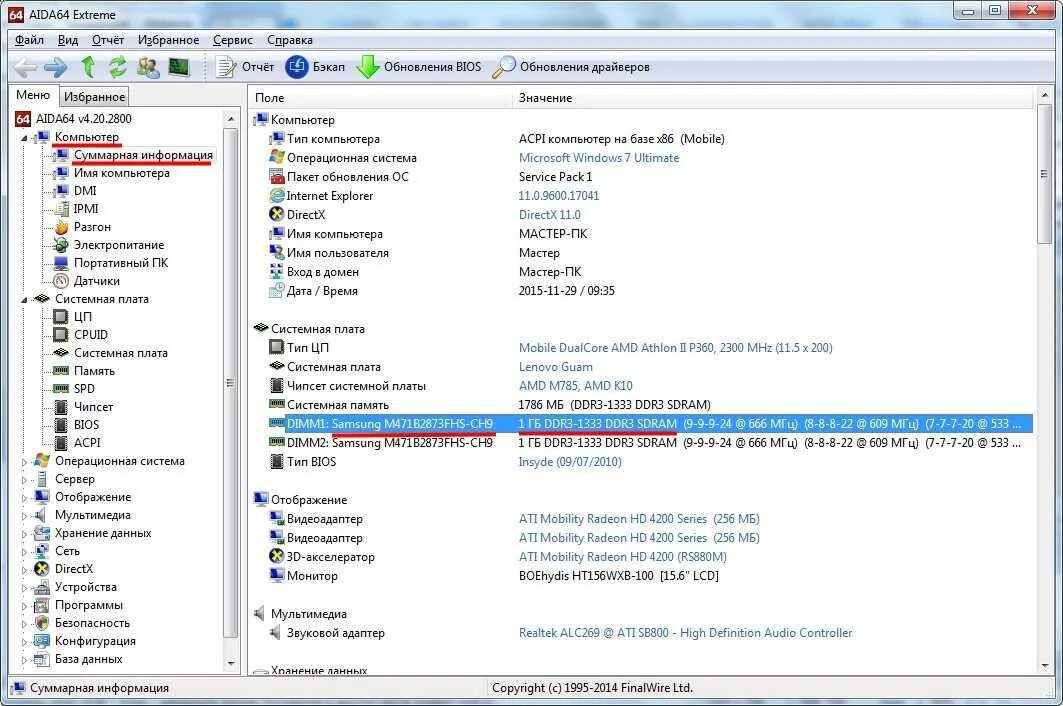Viewport: 1063px width, 706px height.
Task: Open the Вид menu
Action: click(68, 40)
